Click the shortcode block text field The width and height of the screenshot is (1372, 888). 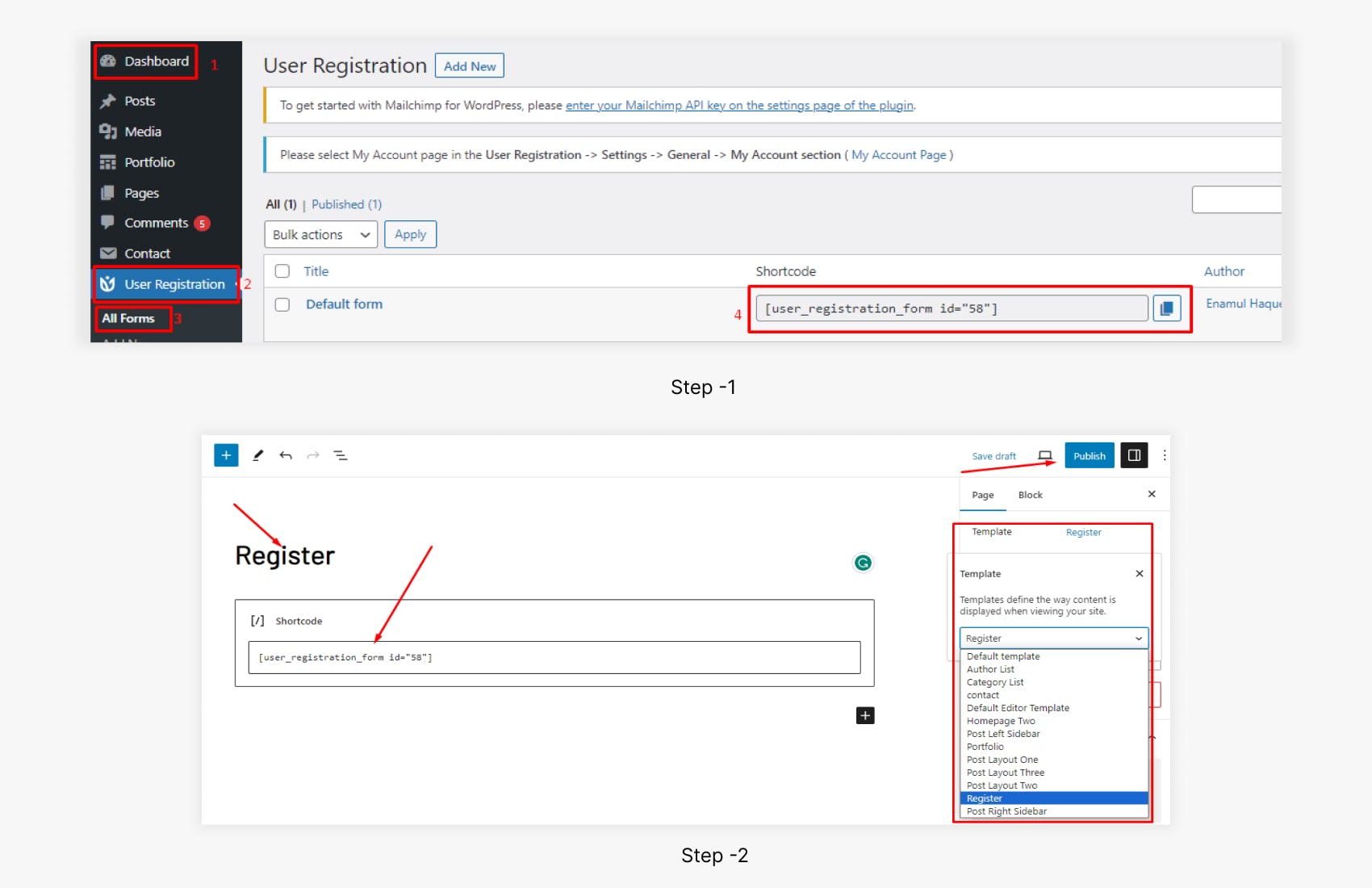(554, 657)
